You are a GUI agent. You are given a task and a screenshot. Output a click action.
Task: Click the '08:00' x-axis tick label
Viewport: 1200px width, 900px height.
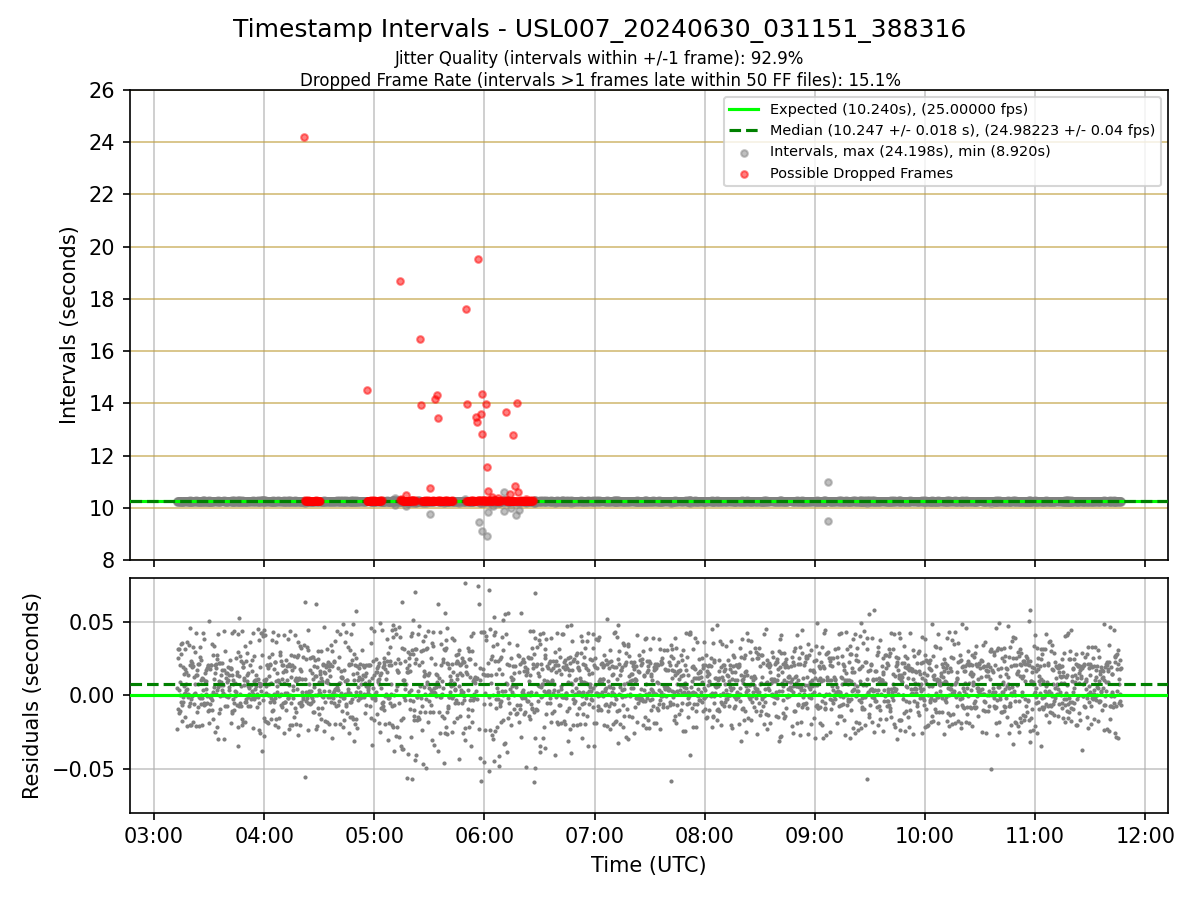pos(704,834)
